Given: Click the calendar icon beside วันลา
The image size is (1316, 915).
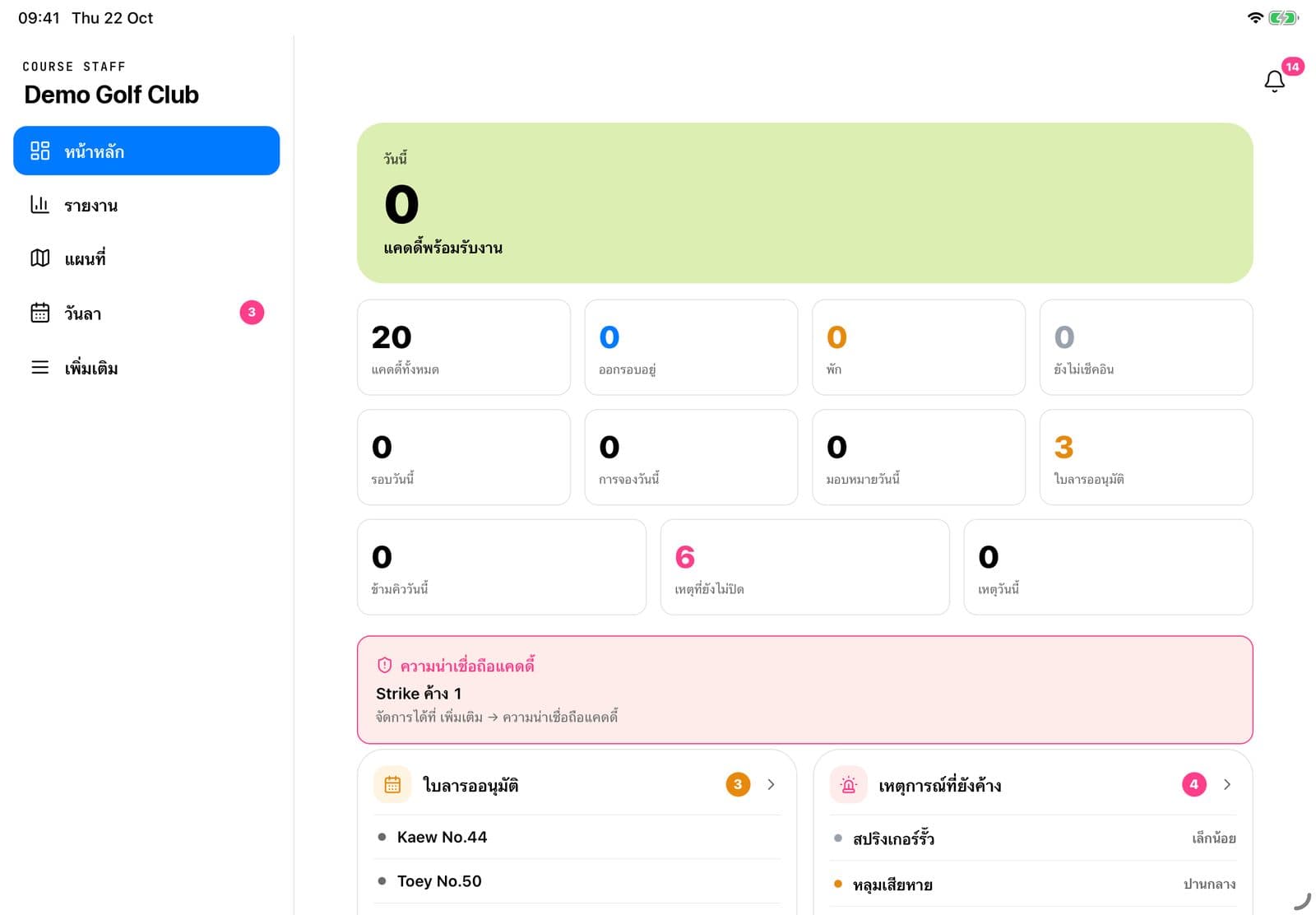Looking at the screenshot, I should click(x=40, y=313).
